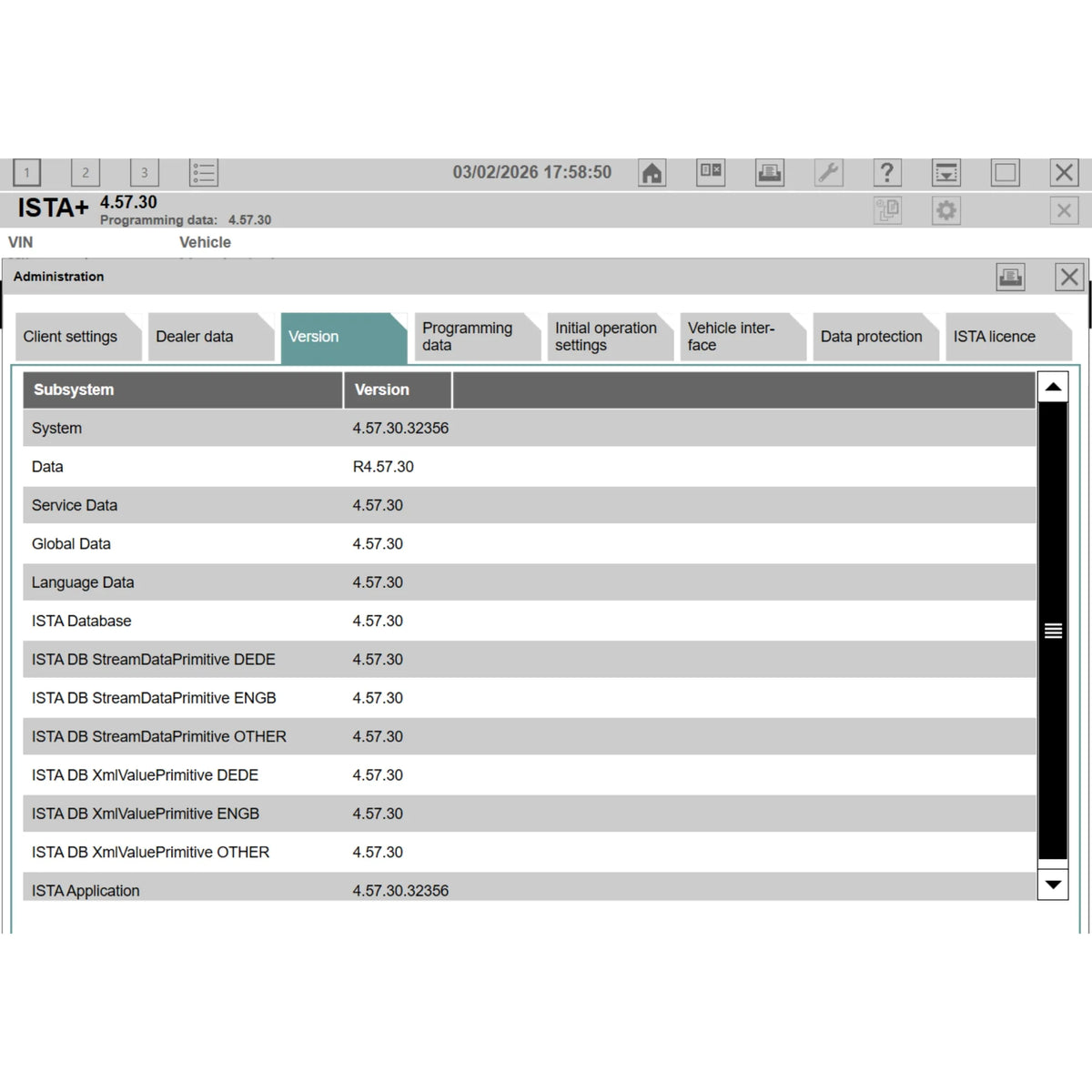Switch to page 3 in the toolbar
The height and width of the screenshot is (1092, 1092).
click(144, 172)
